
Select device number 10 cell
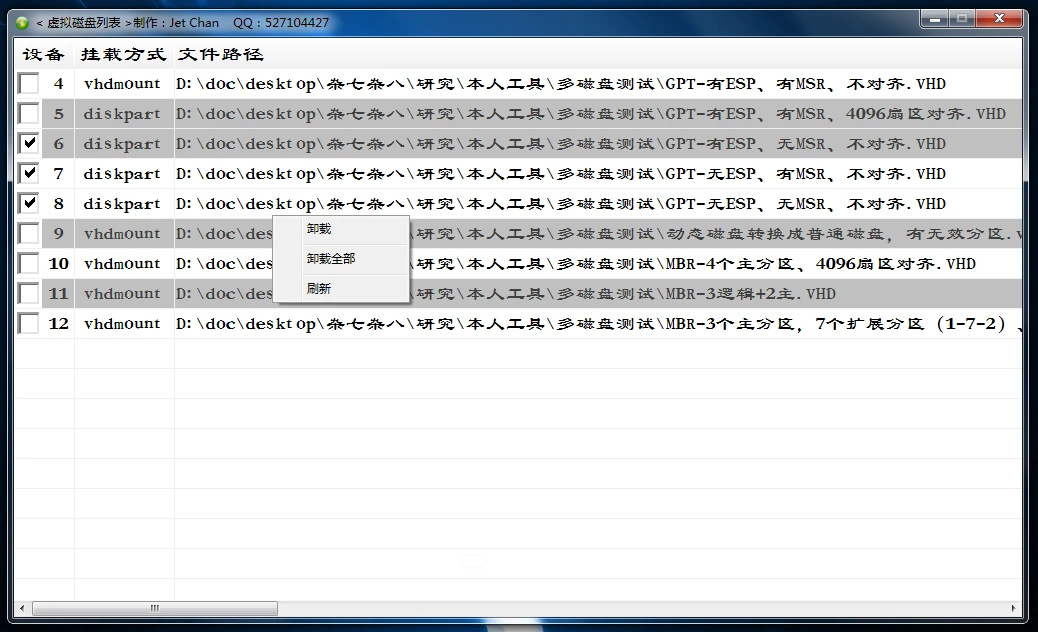(58, 263)
